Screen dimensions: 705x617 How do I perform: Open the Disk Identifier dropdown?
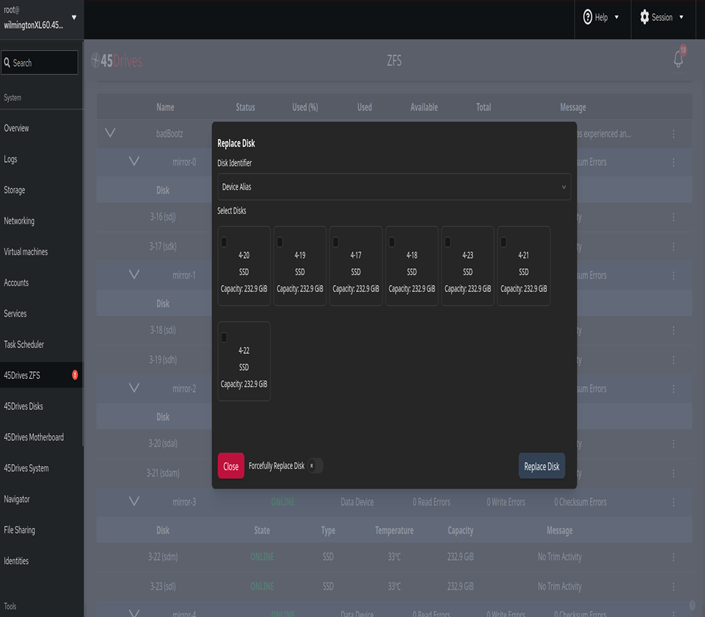click(394, 186)
